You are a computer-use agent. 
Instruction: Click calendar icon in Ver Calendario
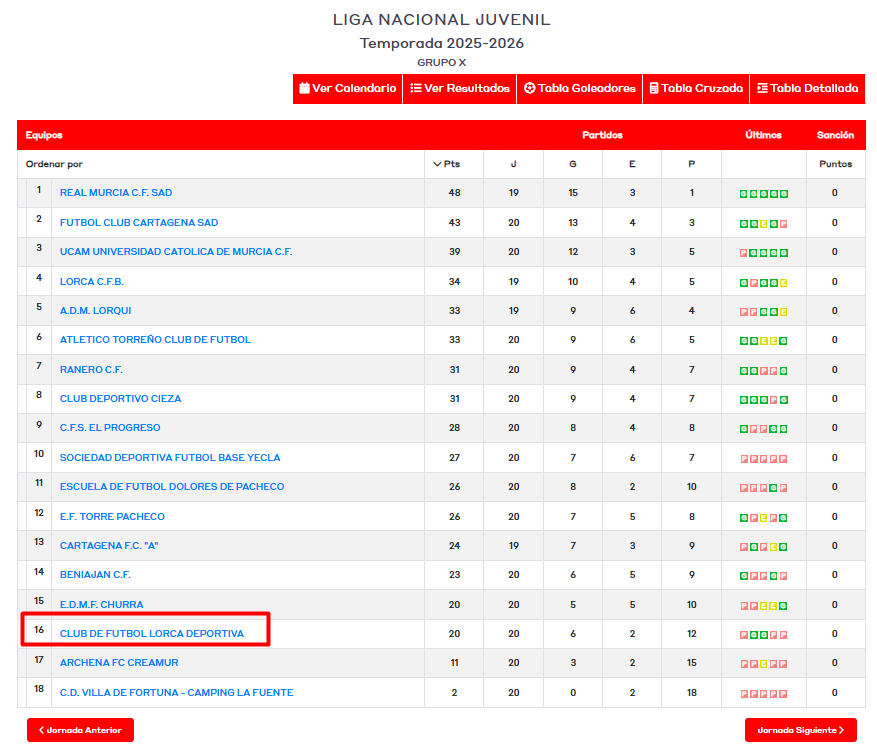(304, 88)
